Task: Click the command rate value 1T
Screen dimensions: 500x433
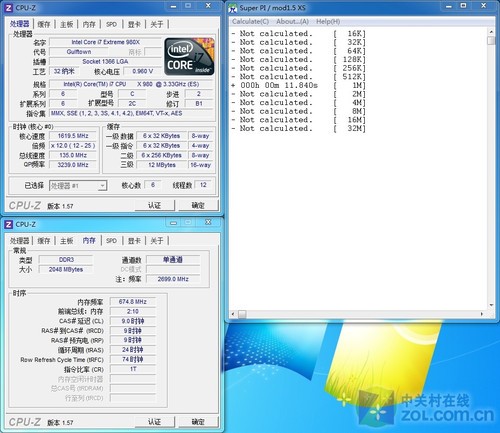Action: 133,369
